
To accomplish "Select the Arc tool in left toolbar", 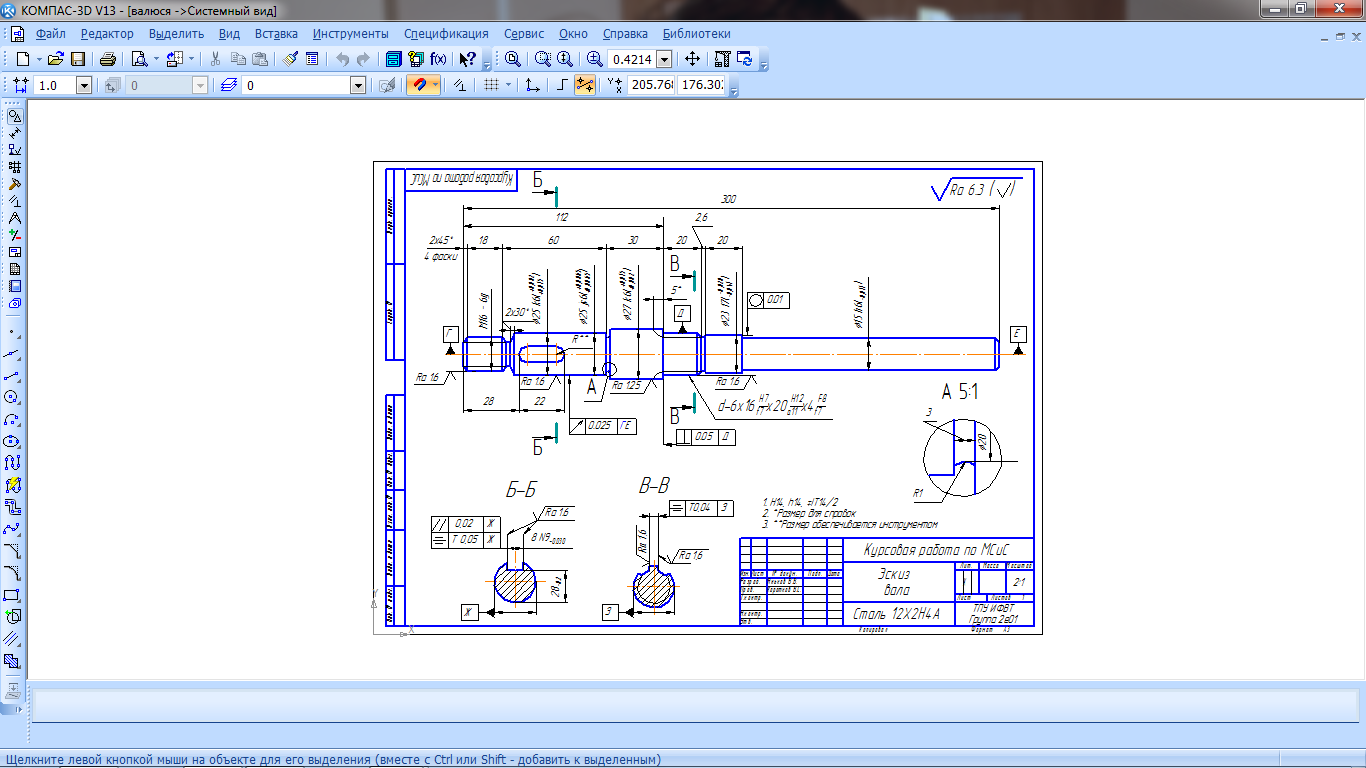I will [x=13, y=419].
